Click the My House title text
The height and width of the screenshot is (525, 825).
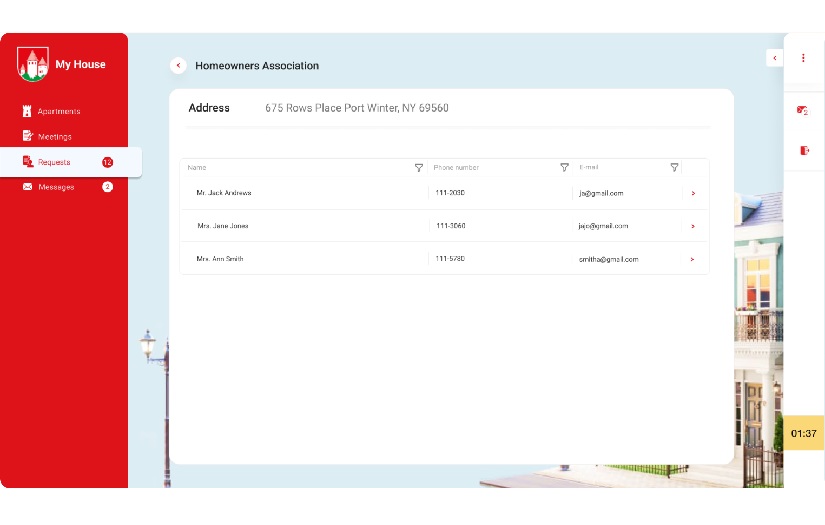(x=81, y=64)
